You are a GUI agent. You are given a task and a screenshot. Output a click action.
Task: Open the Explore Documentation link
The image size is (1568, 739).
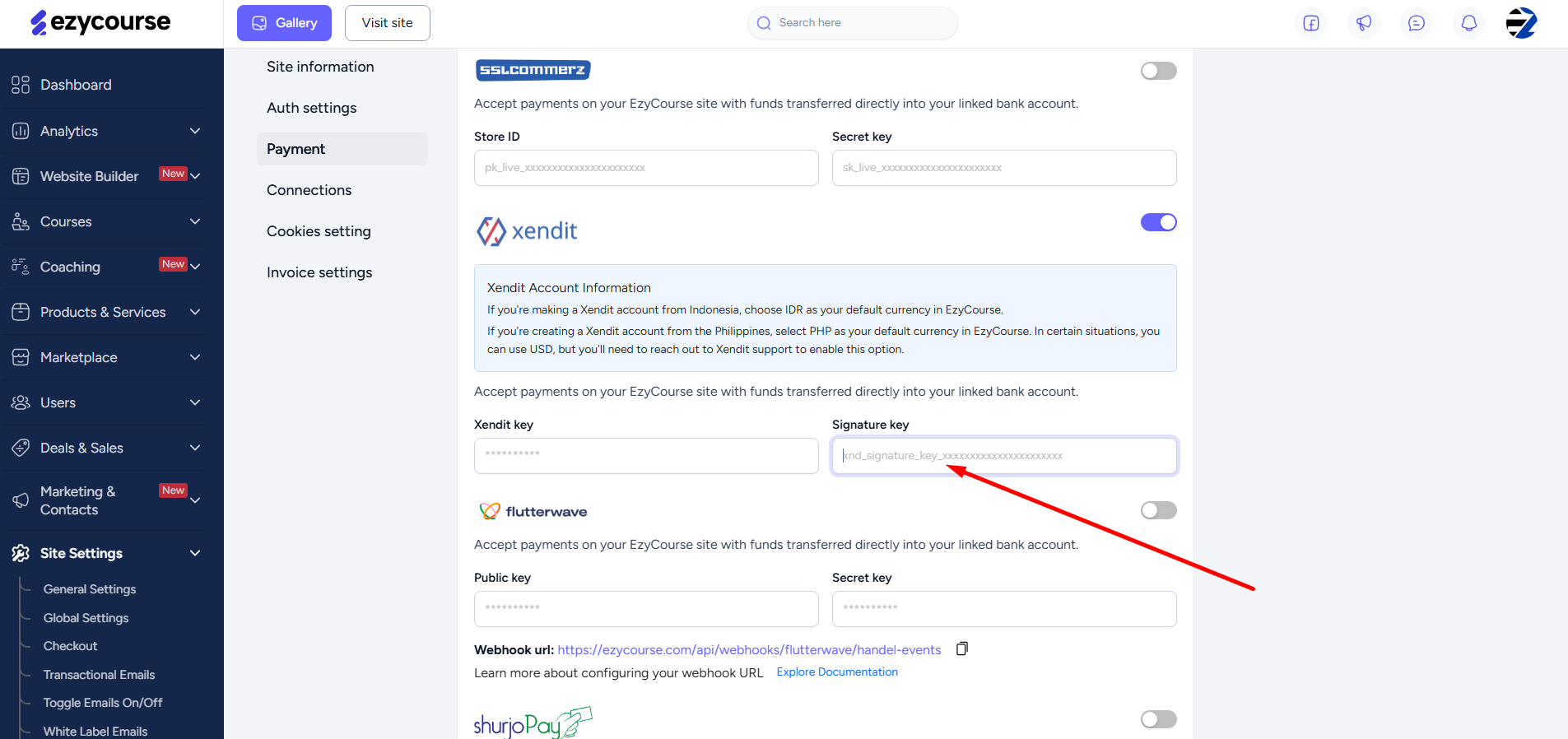(x=837, y=672)
